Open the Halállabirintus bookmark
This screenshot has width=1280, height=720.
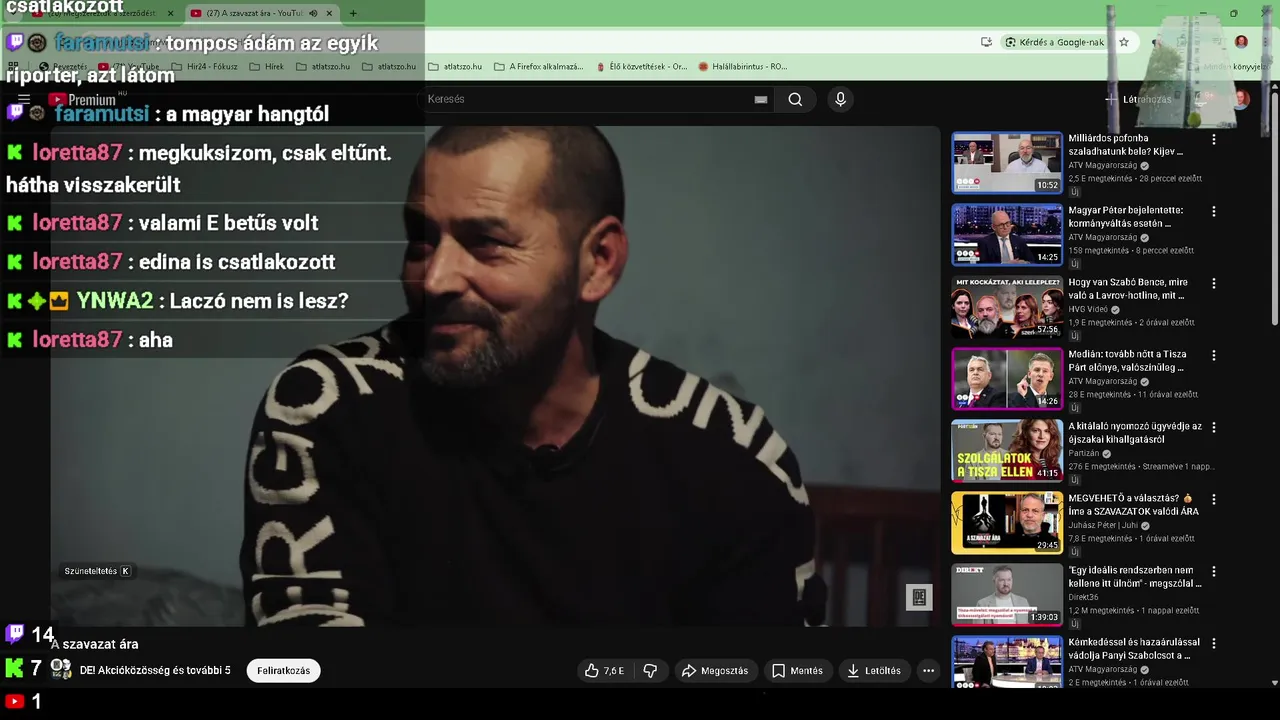tap(743, 67)
